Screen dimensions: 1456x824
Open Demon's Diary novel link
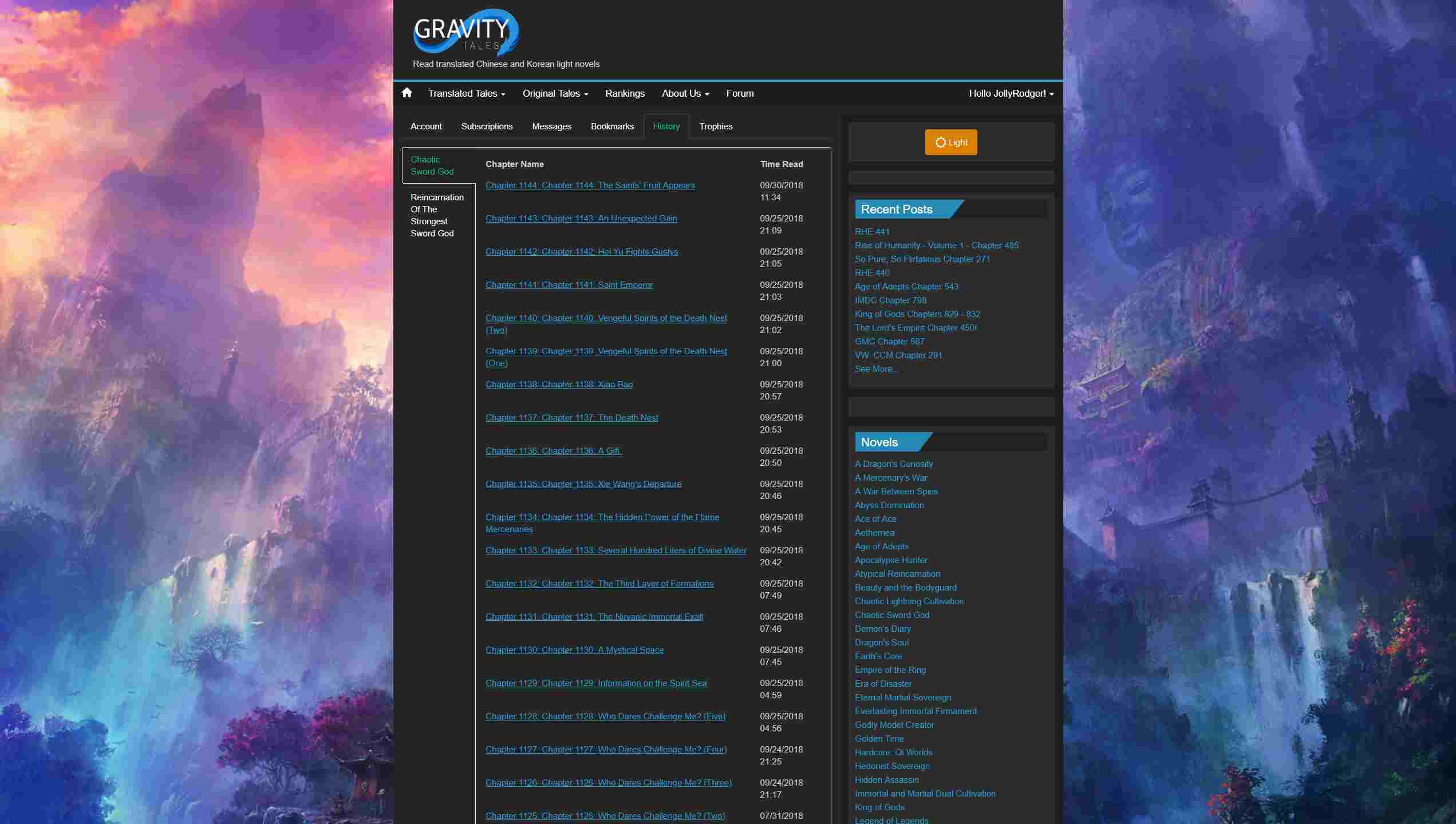(882, 629)
